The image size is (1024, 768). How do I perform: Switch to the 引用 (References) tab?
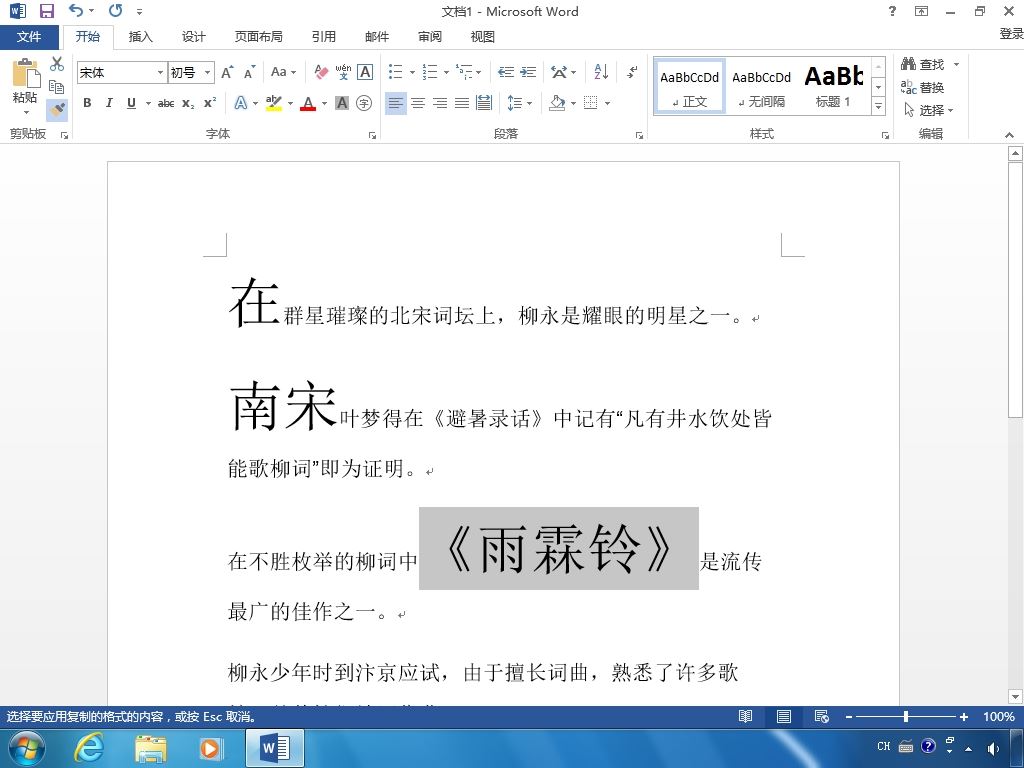323,37
